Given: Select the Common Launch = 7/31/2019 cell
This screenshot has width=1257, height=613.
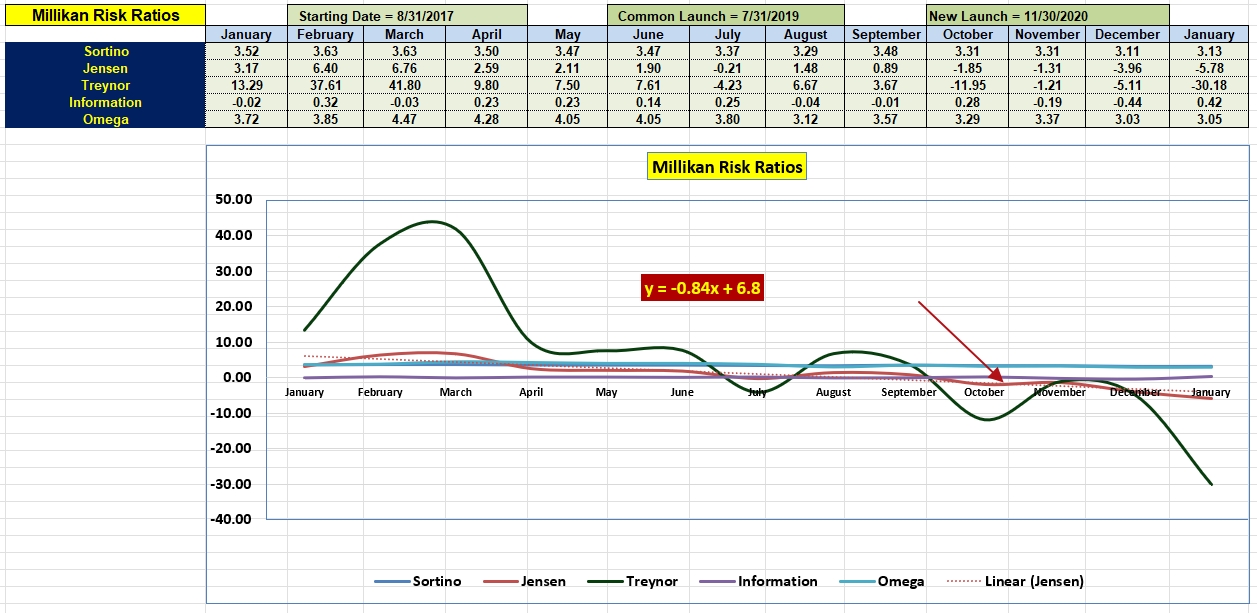Looking at the screenshot, I should (x=725, y=15).
